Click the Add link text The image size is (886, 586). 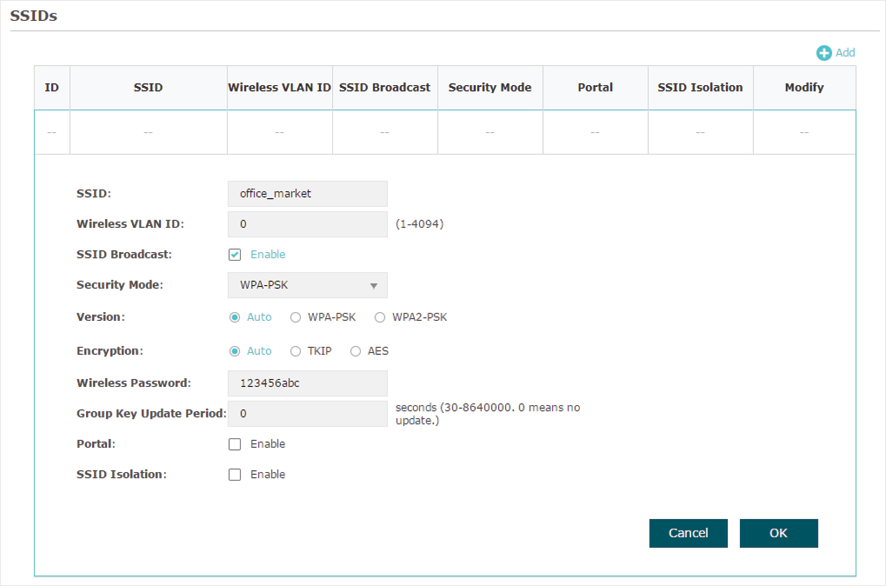[845, 53]
